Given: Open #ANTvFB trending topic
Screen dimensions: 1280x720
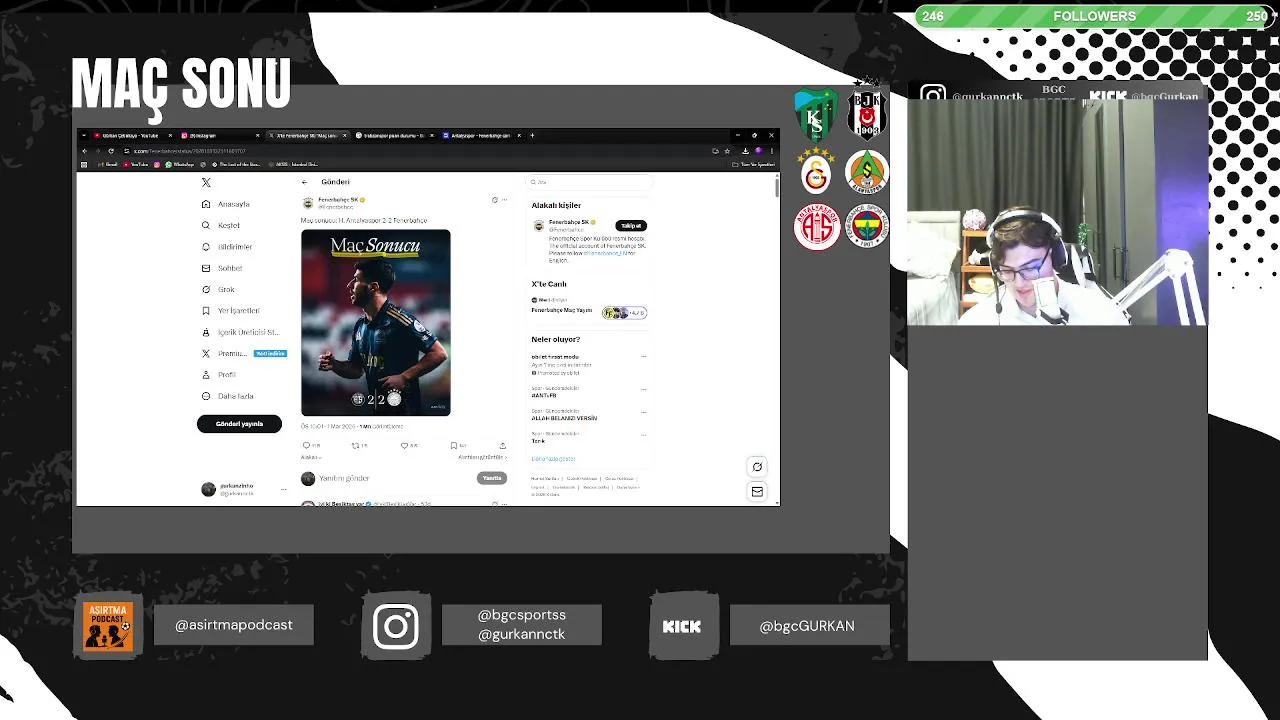Looking at the screenshot, I should pos(544,395).
